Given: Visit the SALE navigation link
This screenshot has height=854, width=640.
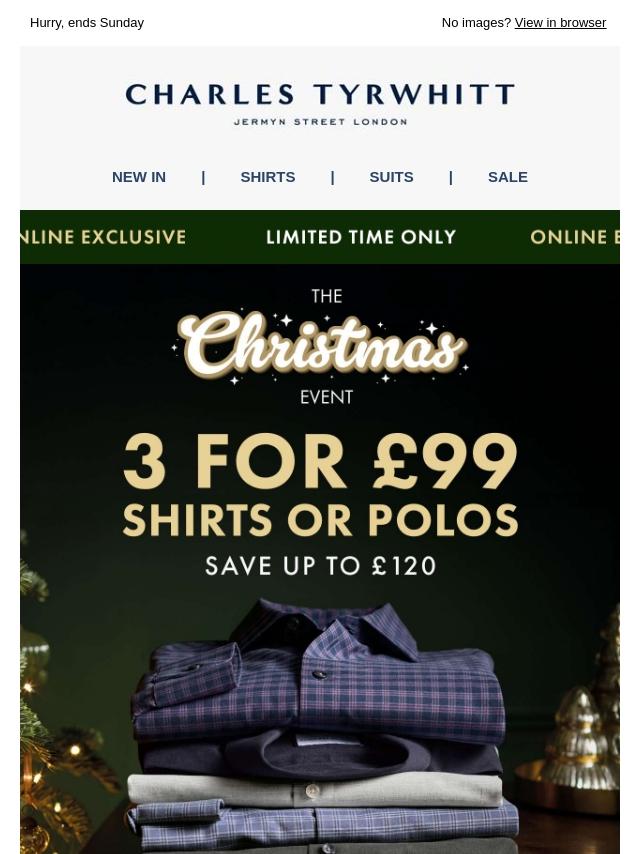Looking at the screenshot, I should (508, 177).
